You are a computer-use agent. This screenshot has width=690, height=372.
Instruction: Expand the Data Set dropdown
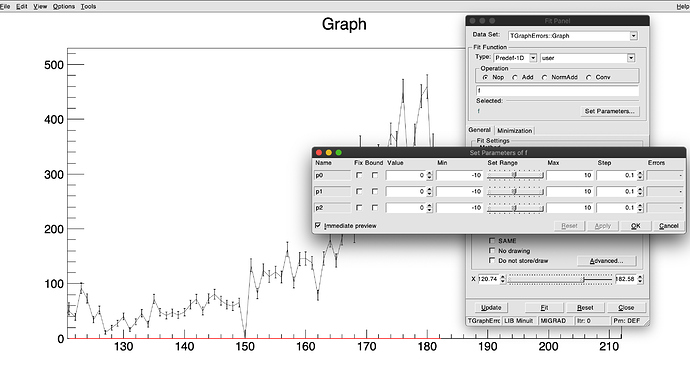point(633,36)
